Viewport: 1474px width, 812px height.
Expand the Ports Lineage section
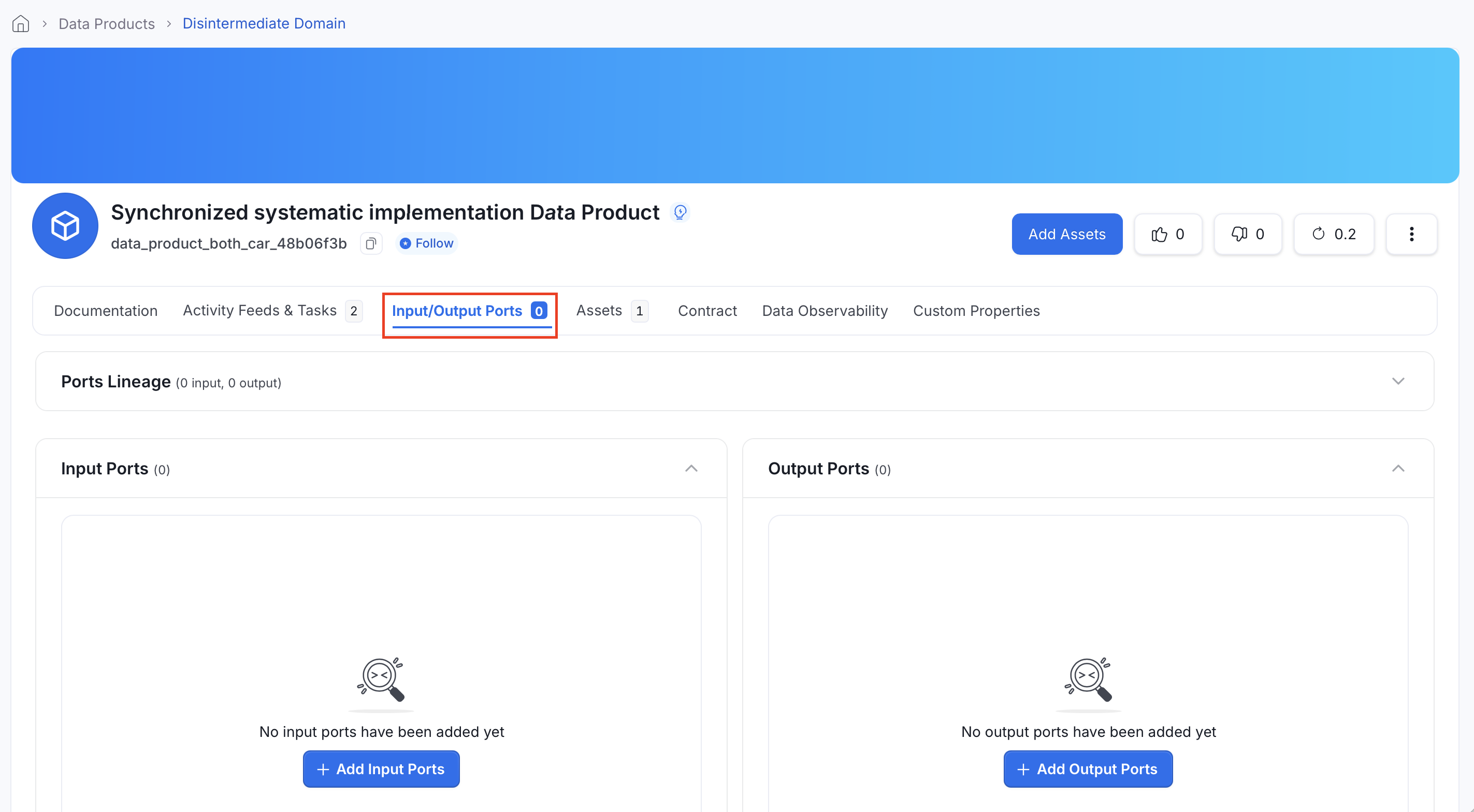pos(1398,381)
